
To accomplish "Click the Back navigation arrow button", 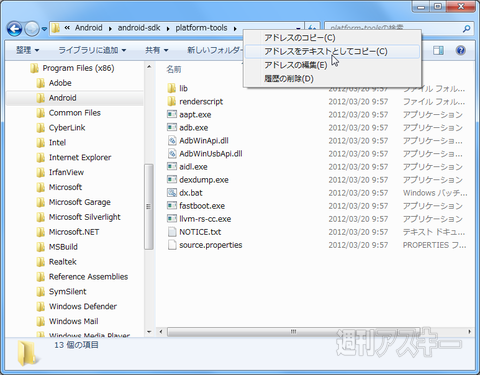I will [x=14, y=29].
